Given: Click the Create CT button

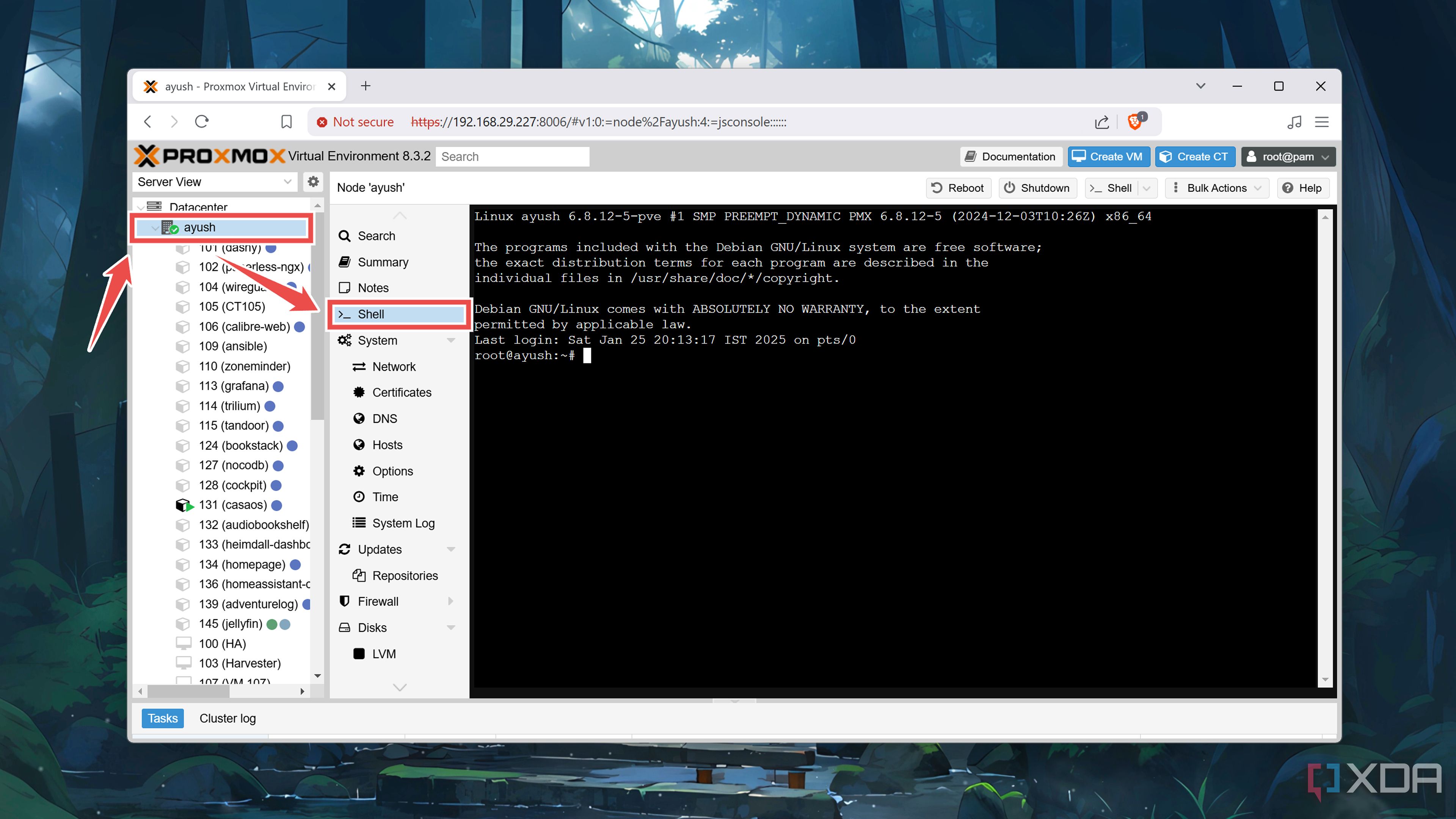Looking at the screenshot, I should (x=1195, y=157).
